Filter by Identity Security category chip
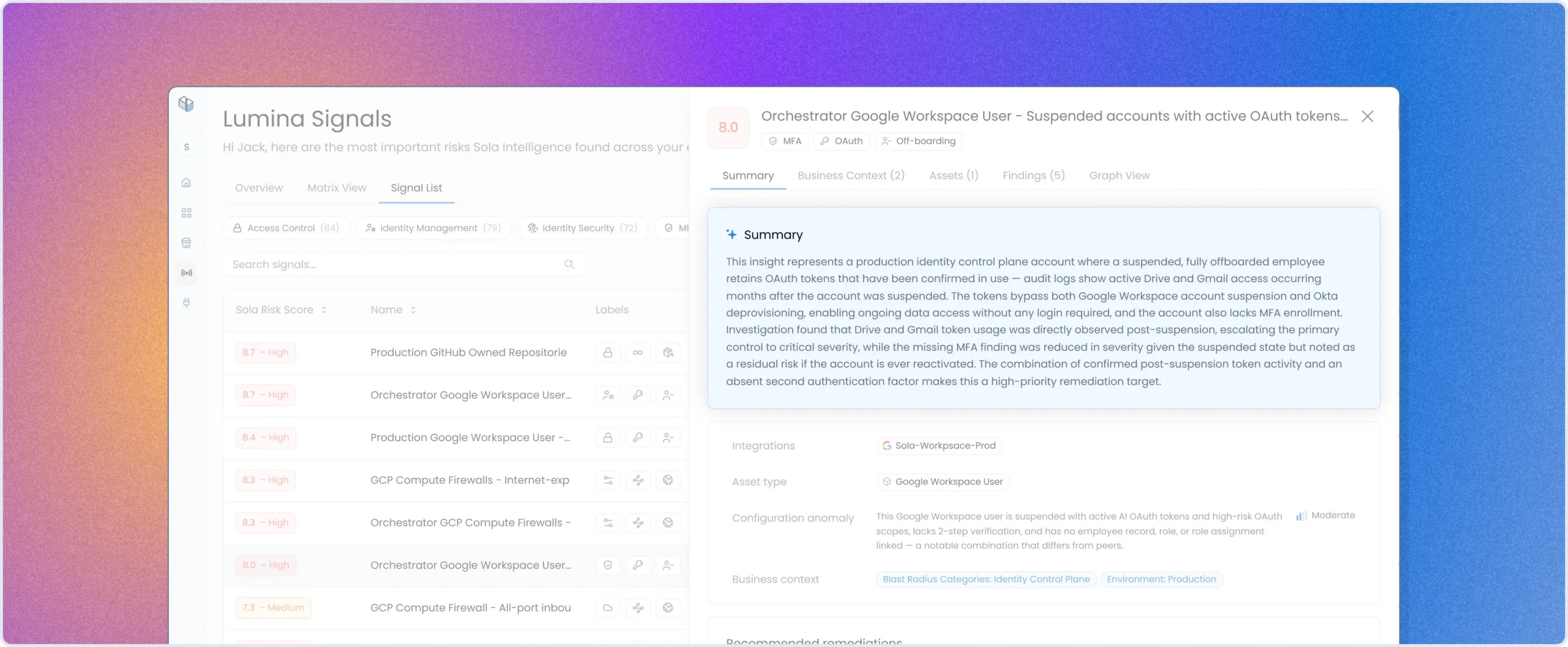The height and width of the screenshot is (647, 1568). point(582,228)
